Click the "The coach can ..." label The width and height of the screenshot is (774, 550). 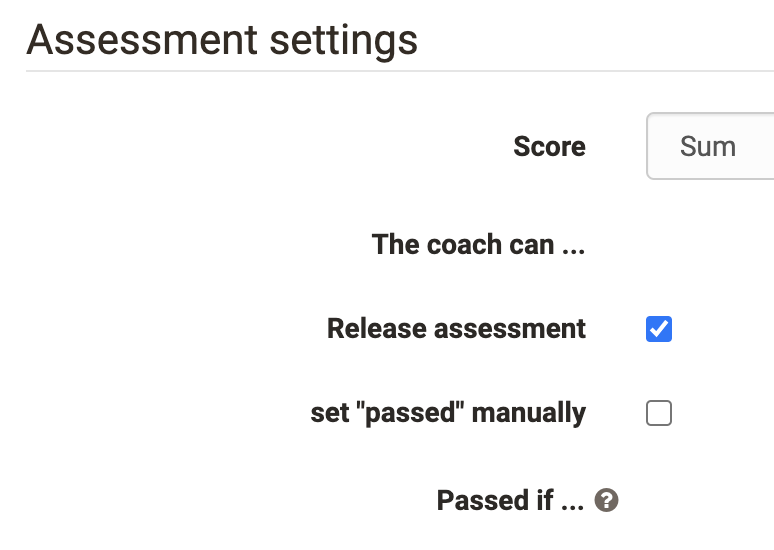(478, 245)
